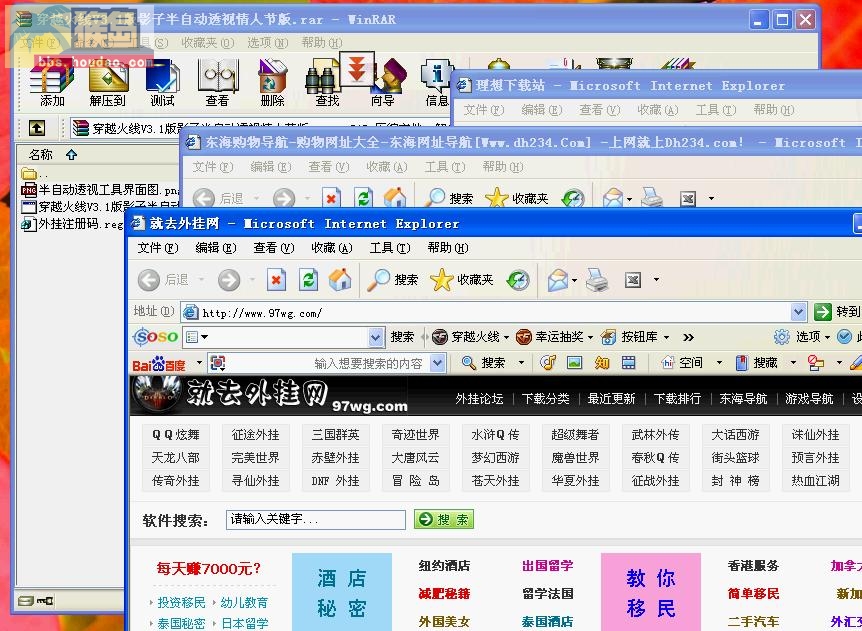This screenshot has height=631, width=862.
Task: Click 后退 (Back) in the 就去外挂网 browser window
Action: [x=162, y=280]
